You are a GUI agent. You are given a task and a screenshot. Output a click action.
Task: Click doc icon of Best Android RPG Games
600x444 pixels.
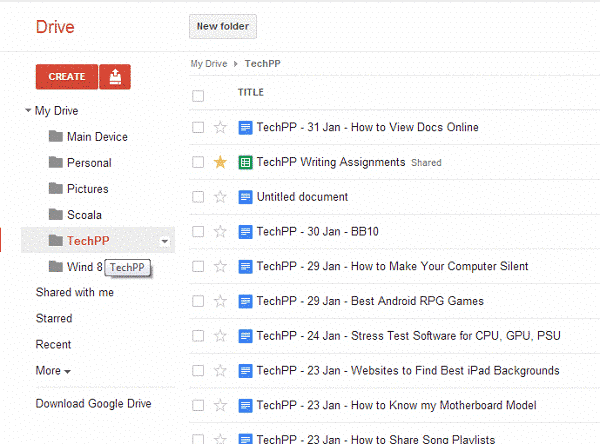(245, 301)
